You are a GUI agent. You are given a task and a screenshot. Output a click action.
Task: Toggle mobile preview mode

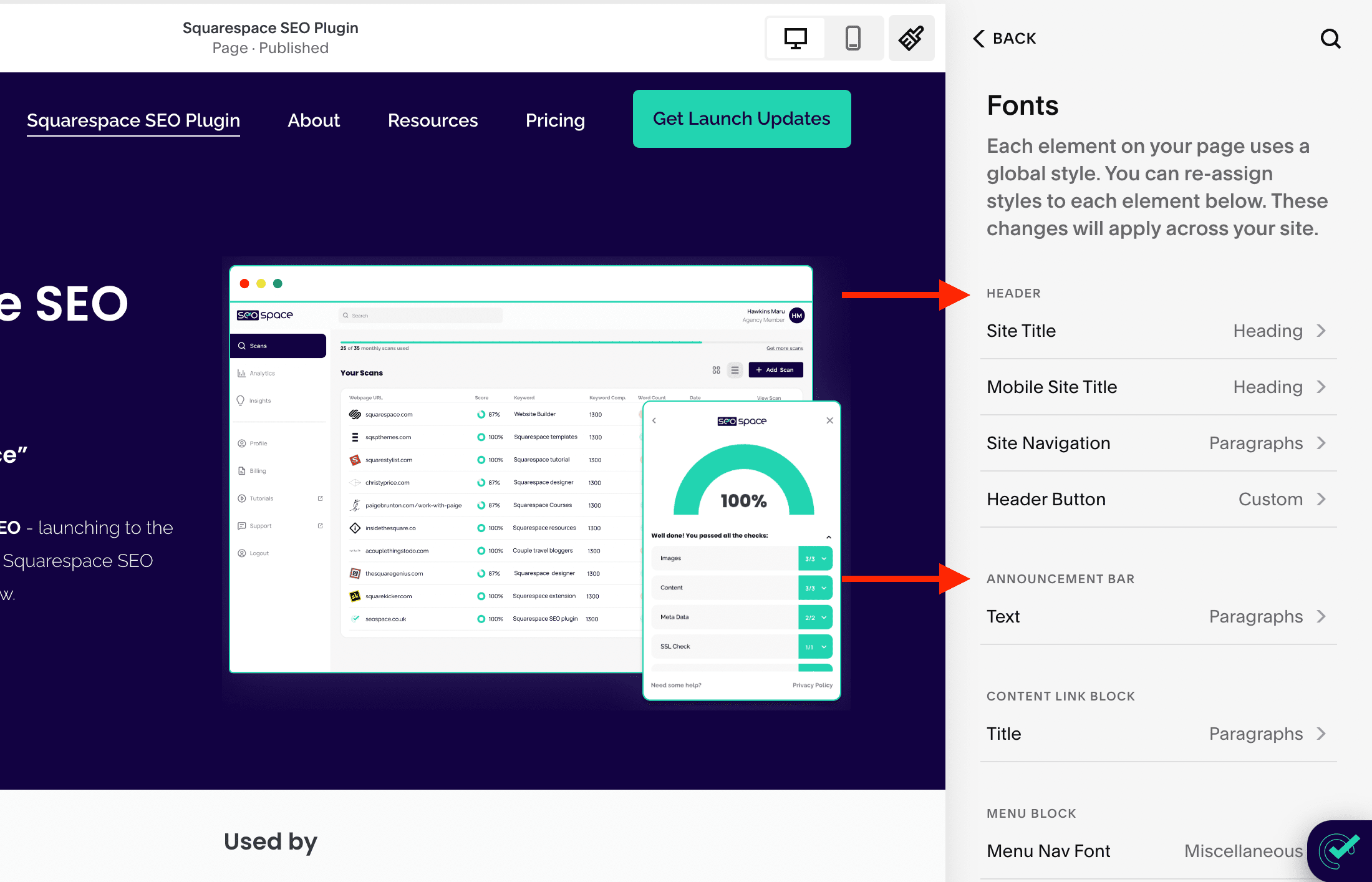853,38
